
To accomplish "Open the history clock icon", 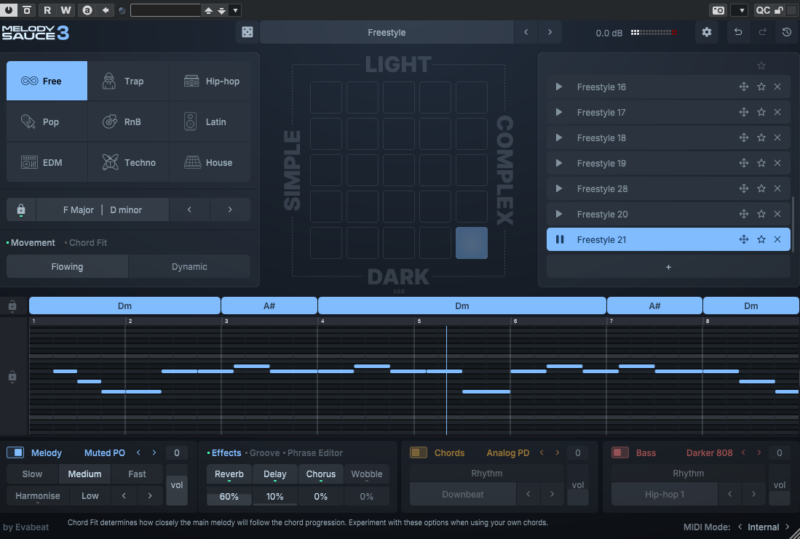I will point(787,33).
